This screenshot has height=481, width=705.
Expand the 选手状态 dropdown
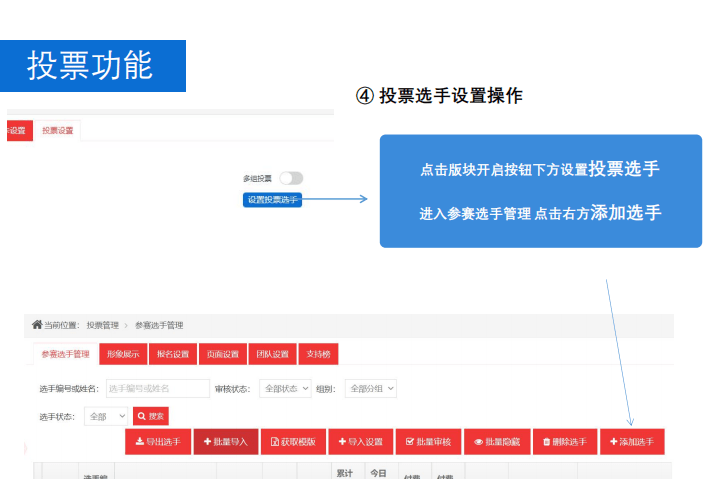(x=106, y=415)
